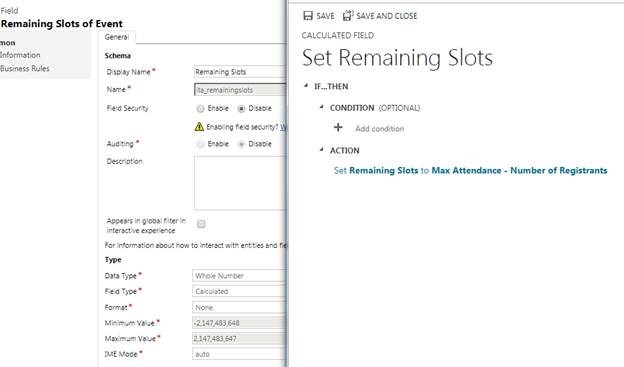The image size is (624, 367).
Task: Collapse the IF...THEN section
Action: 306,86
